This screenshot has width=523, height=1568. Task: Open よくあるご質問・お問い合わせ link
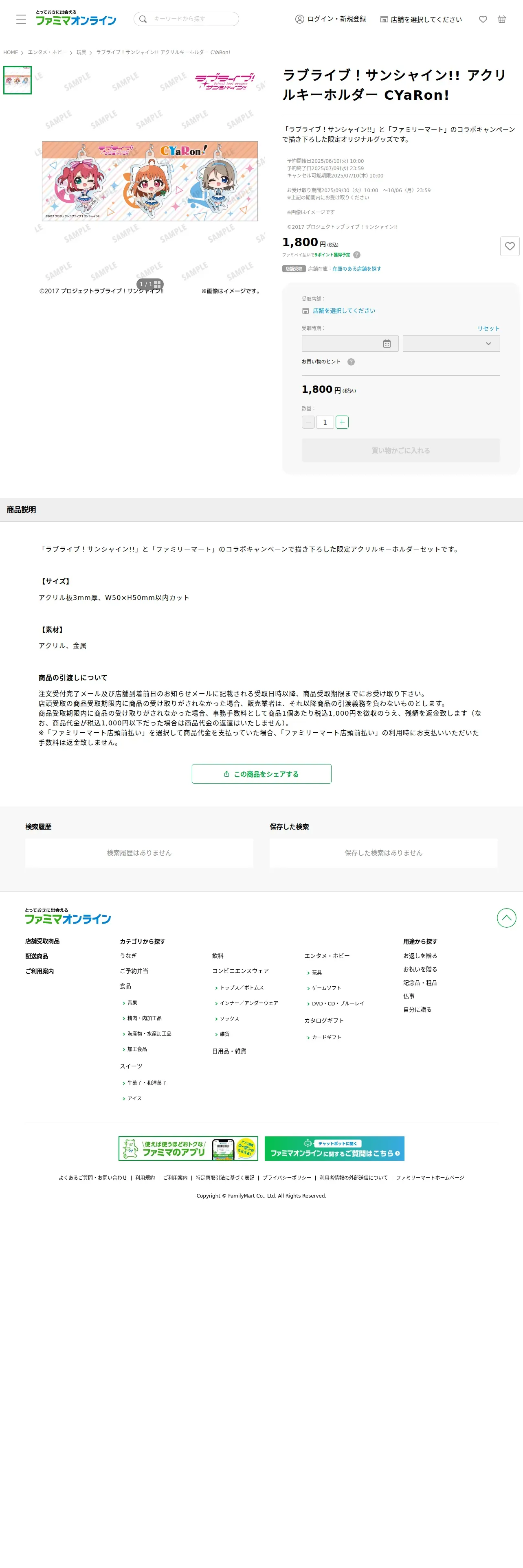point(92,1177)
